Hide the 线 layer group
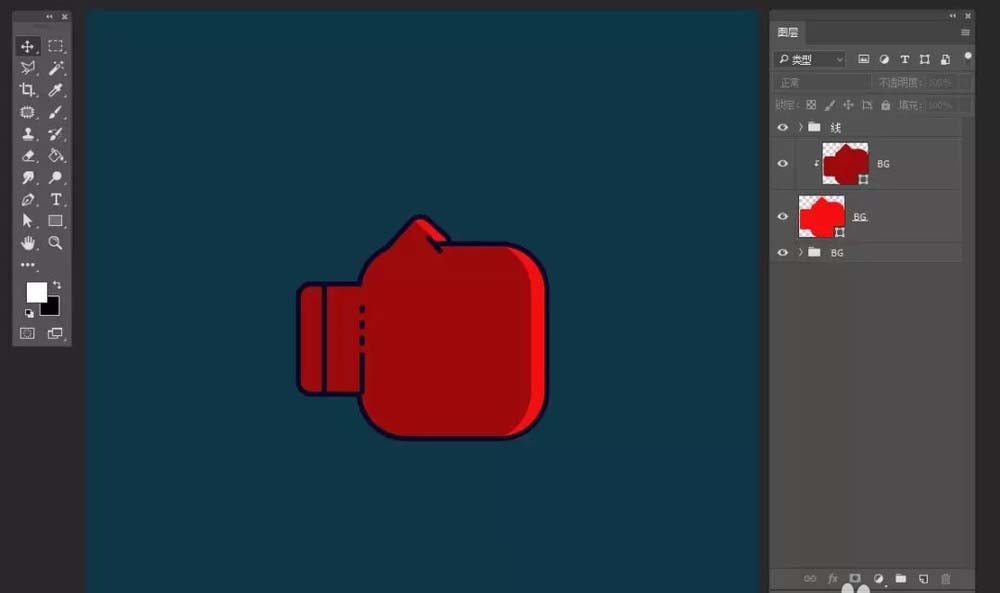 pyautogui.click(x=783, y=128)
